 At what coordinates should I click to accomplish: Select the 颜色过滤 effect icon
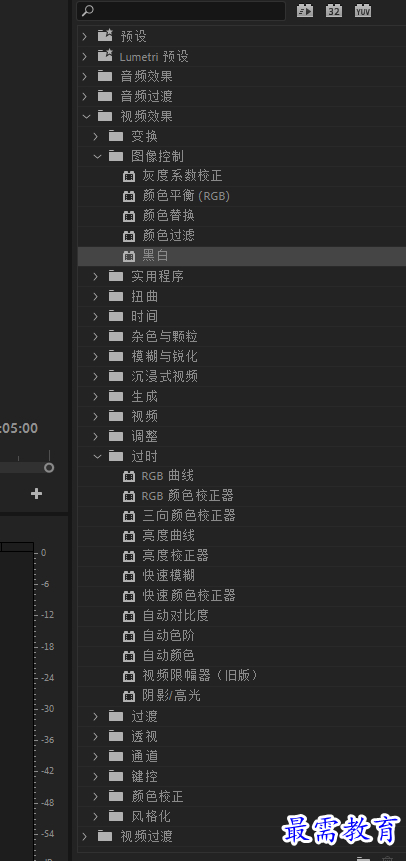[129, 236]
